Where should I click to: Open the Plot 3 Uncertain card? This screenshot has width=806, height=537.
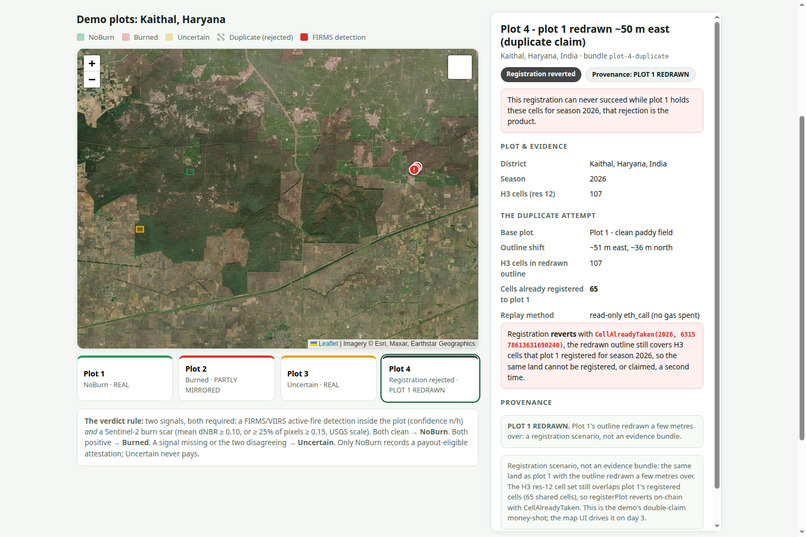[328, 378]
